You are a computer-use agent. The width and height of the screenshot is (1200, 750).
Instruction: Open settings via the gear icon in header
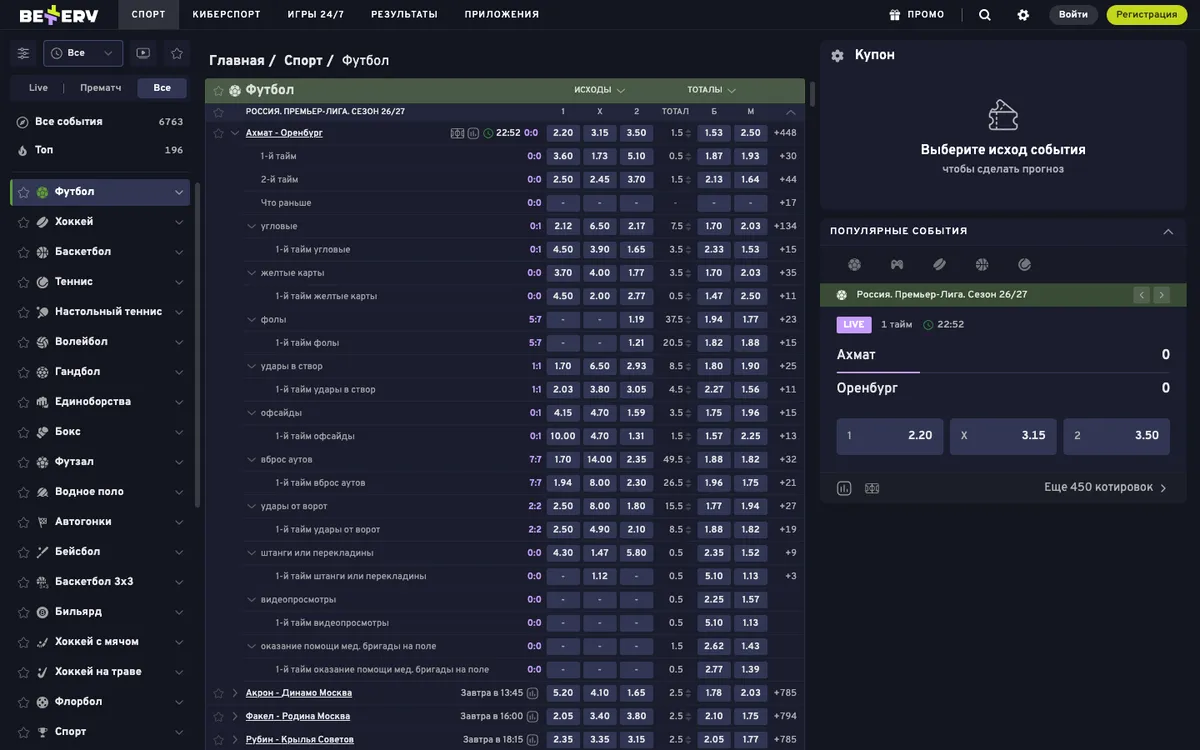point(1023,15)
